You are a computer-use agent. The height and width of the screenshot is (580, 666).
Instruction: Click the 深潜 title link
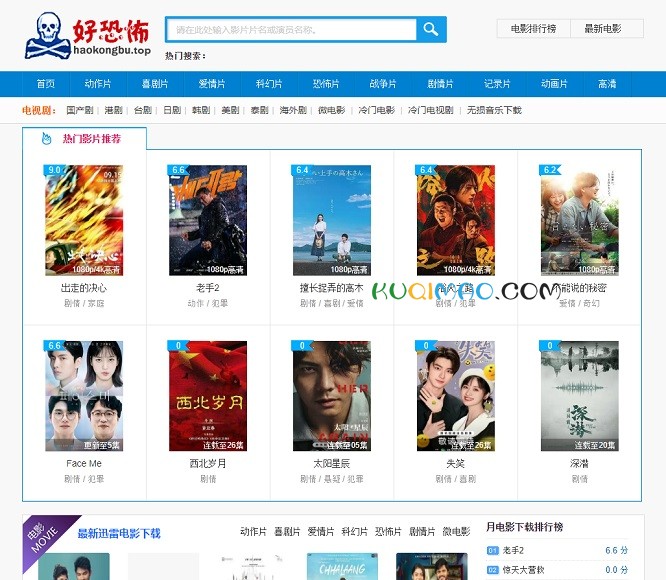coord(580,463)
